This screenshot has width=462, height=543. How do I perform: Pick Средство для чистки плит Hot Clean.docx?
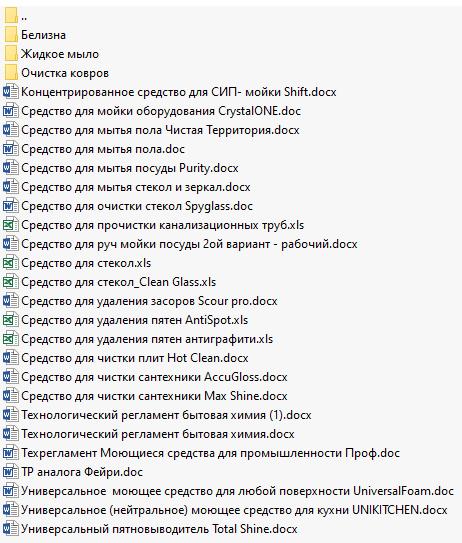click(135, 358)
